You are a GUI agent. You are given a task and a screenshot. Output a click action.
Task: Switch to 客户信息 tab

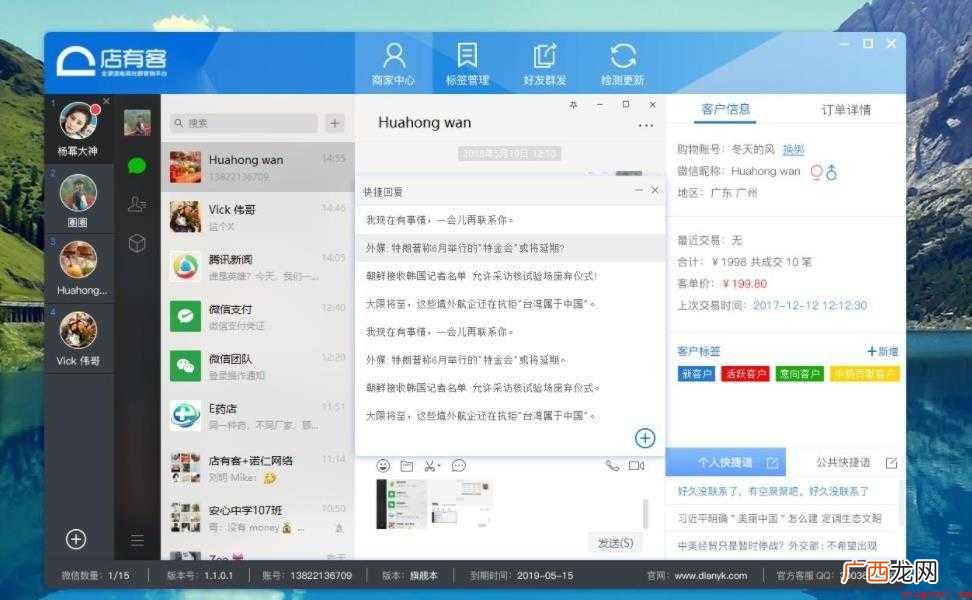[726, 110]
